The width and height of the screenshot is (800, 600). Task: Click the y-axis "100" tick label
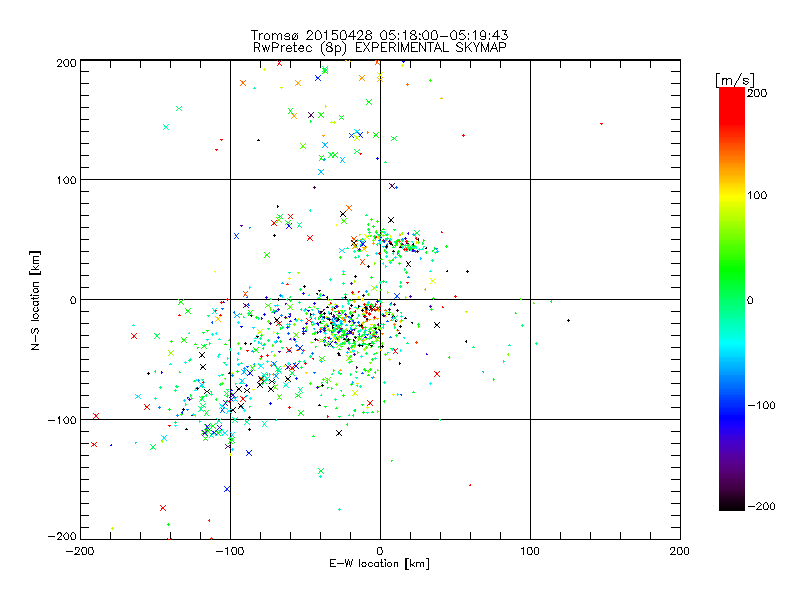coord(67,180)
